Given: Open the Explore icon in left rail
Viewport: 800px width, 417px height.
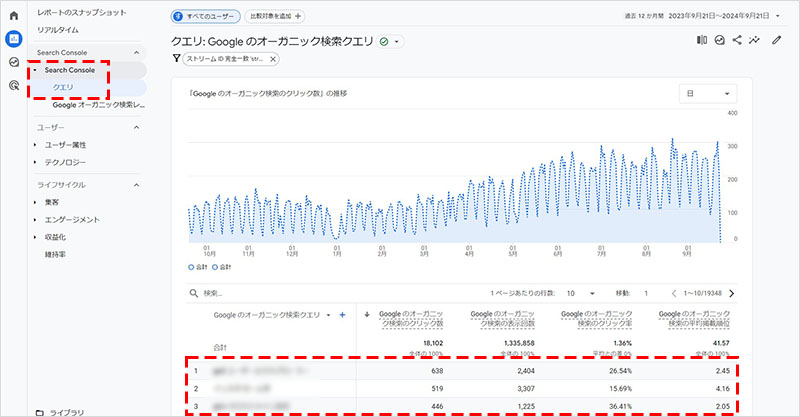Looking at the screenshot, I should point(14,62).
